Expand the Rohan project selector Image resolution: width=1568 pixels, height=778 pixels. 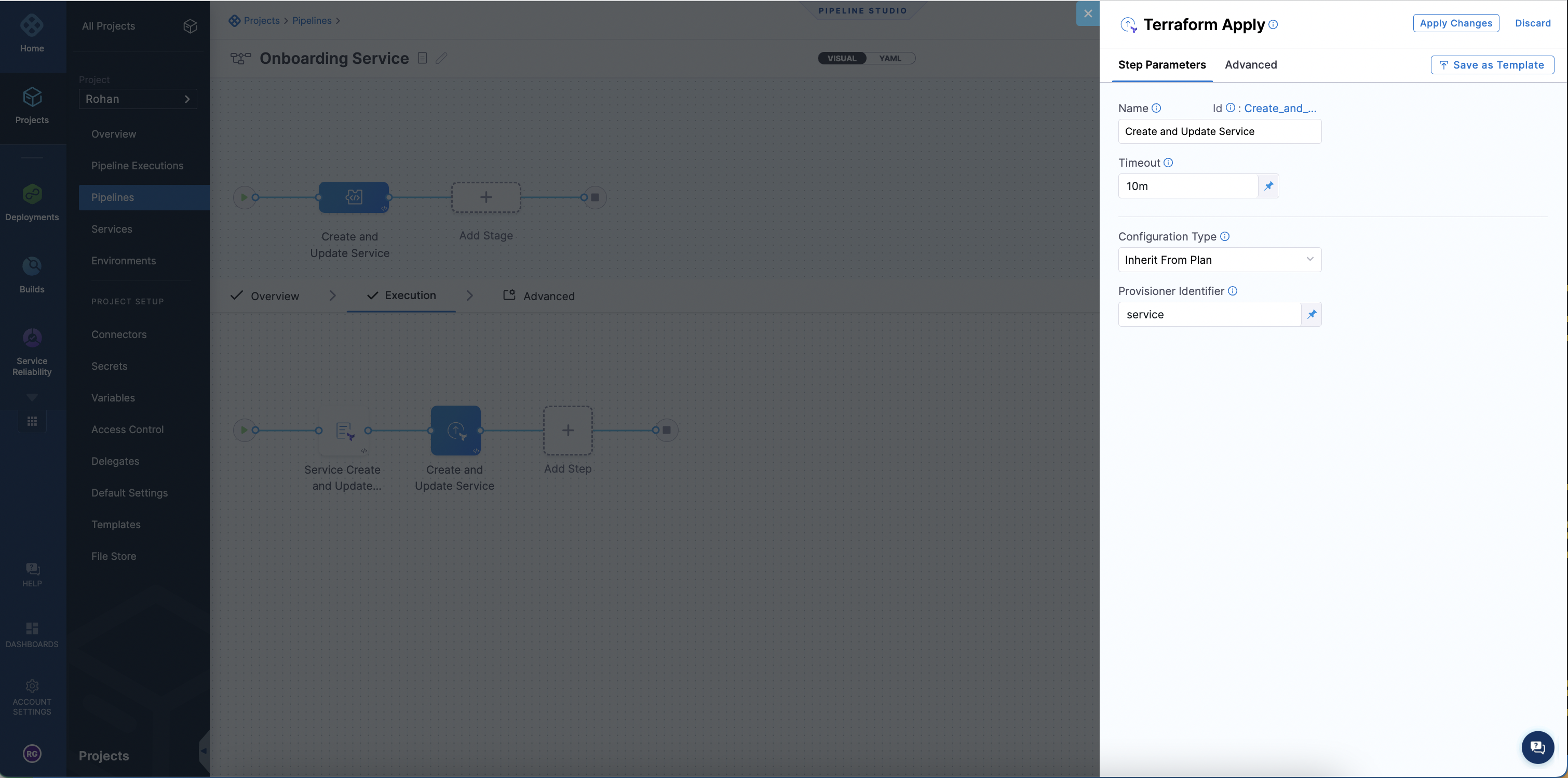(x=138, y=99)
